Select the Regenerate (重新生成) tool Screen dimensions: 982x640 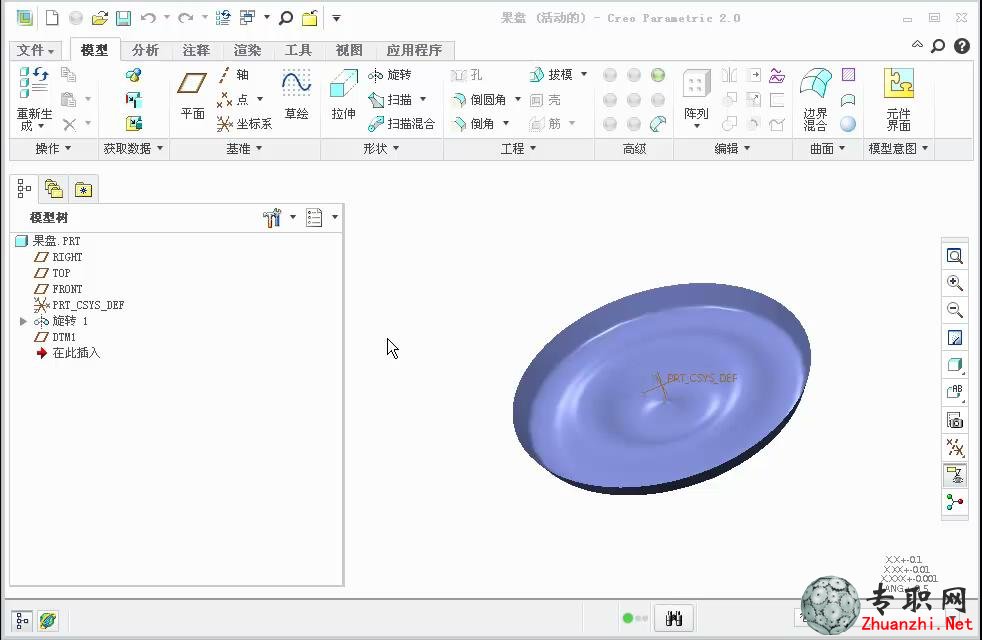click(34, 99)
